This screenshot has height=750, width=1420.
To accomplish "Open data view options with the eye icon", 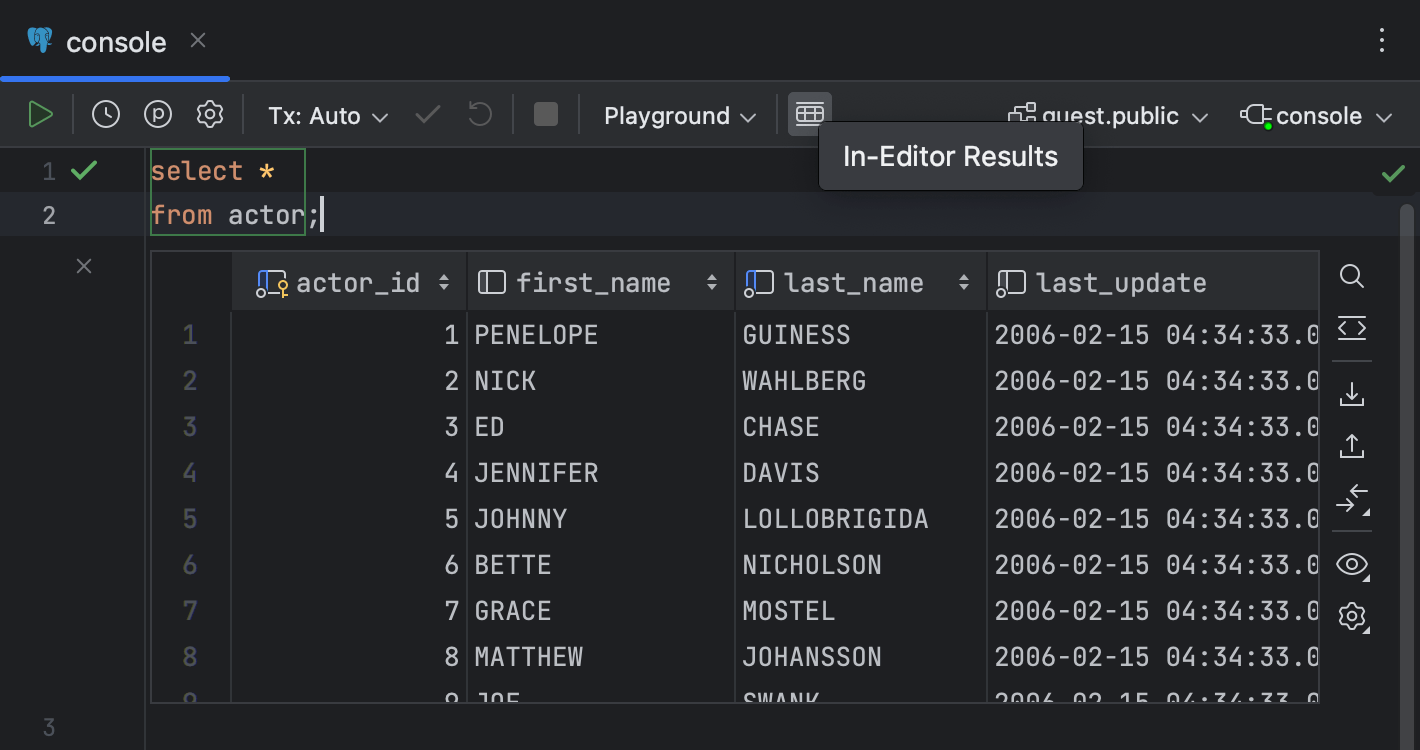I will coord(1352,564).
